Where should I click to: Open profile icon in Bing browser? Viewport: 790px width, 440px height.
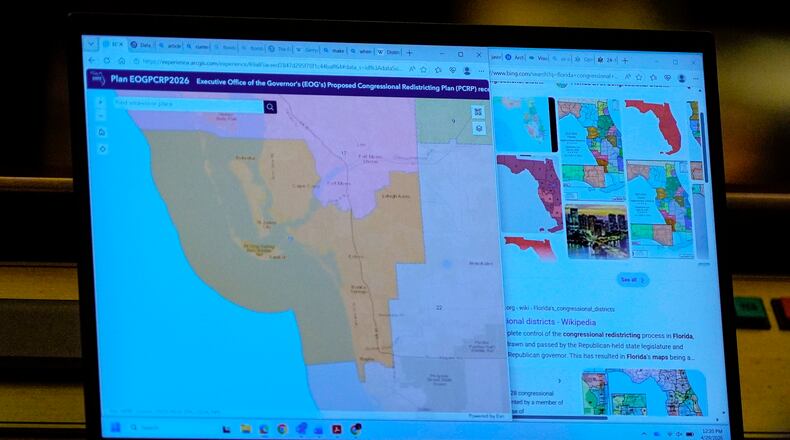682,79
